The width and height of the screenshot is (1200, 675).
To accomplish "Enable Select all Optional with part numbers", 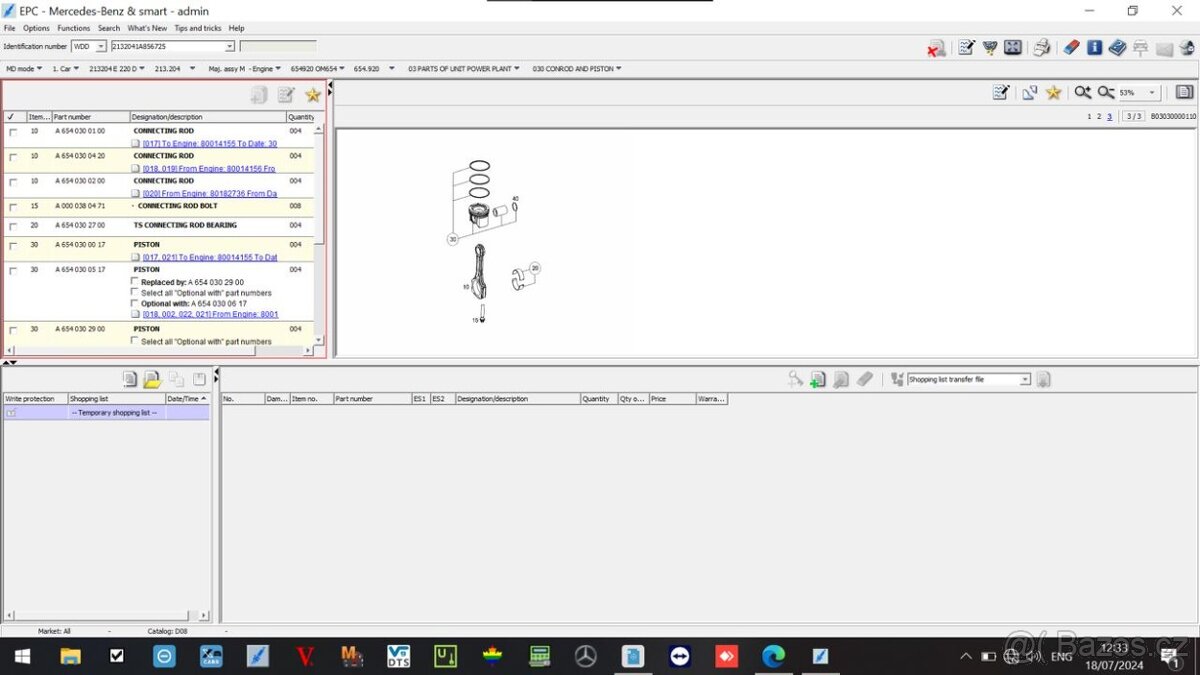I will 135,292.
